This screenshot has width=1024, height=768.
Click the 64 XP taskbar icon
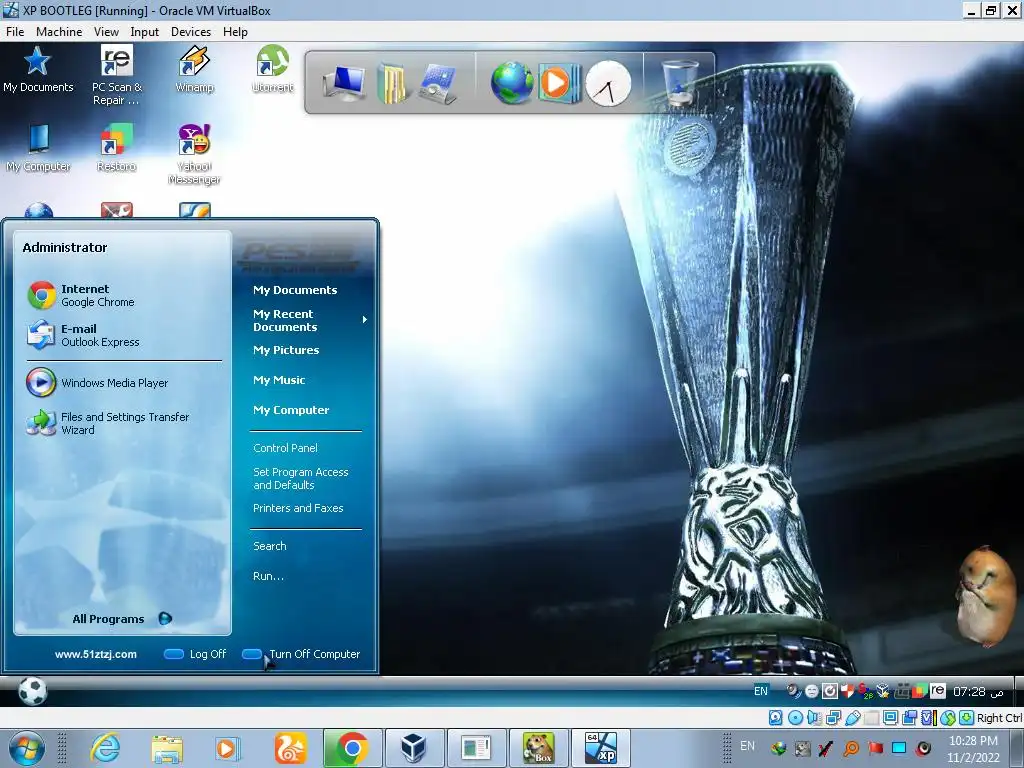[x=600, y=748]
